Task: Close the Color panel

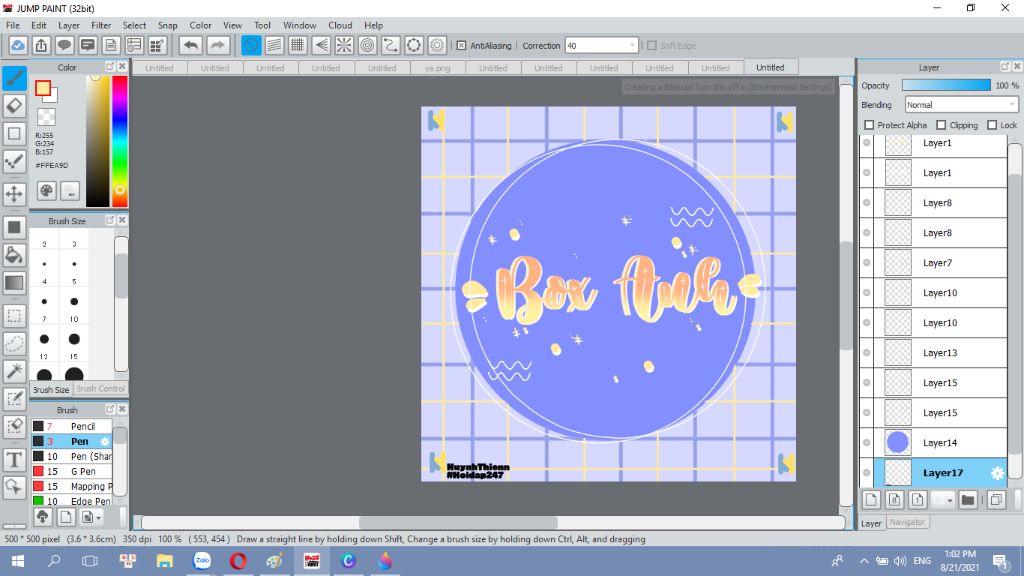Action: [x=122, y=67]
